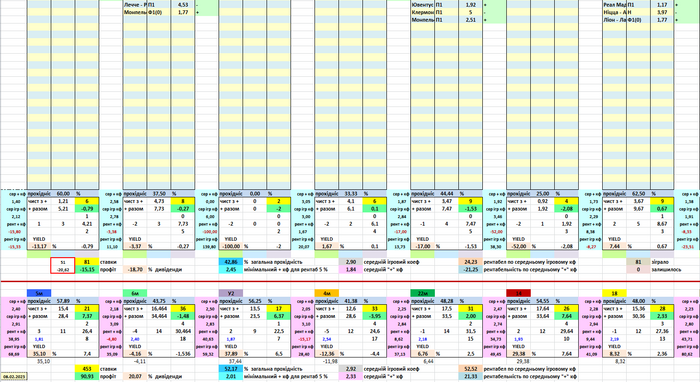The width and height of the screenshot is (700, 382).
Task: Select the 62,50 pass-rate cell
Action: (638, 194)
